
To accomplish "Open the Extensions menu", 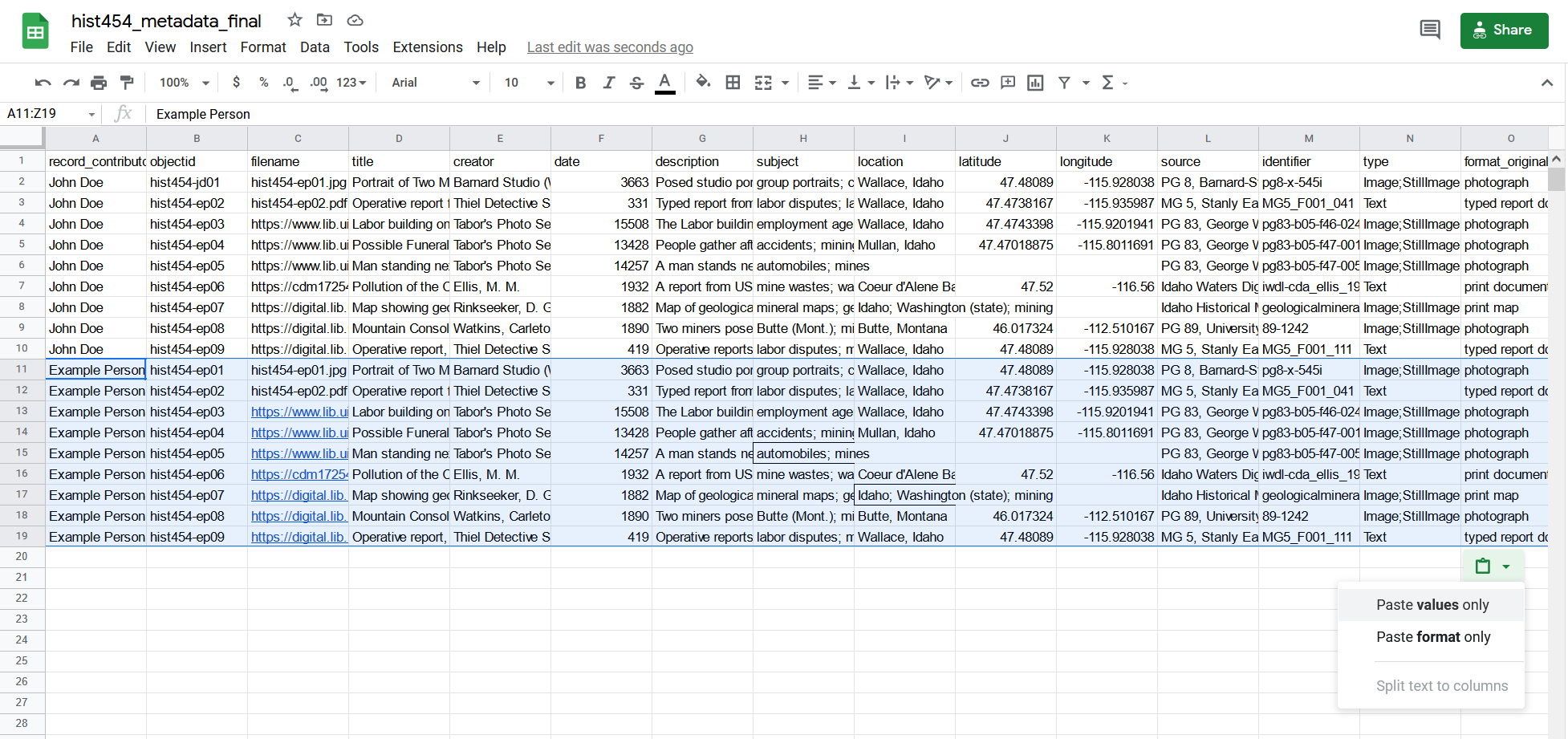I will (428, 47).
